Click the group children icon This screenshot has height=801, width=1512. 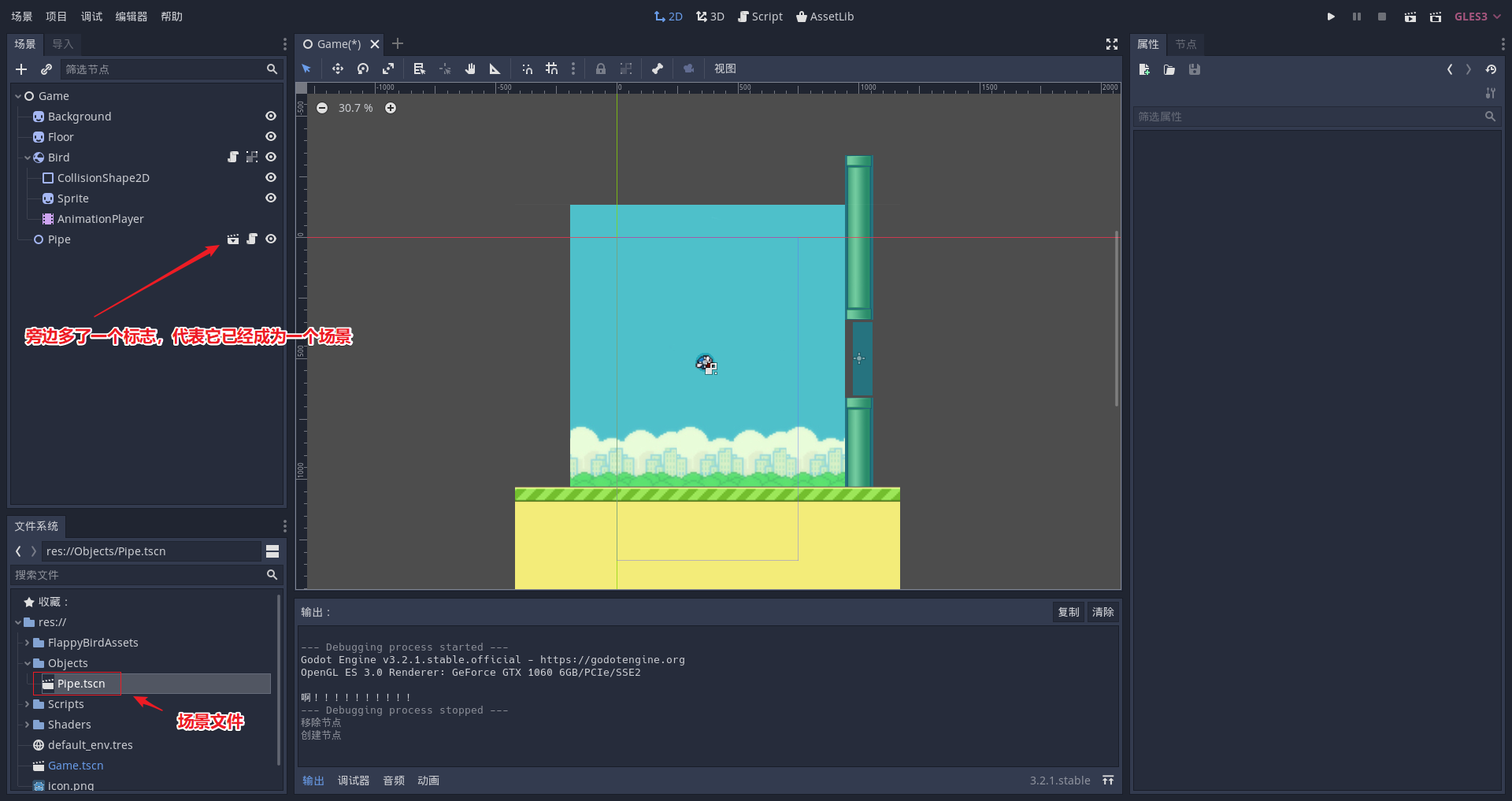626,69
